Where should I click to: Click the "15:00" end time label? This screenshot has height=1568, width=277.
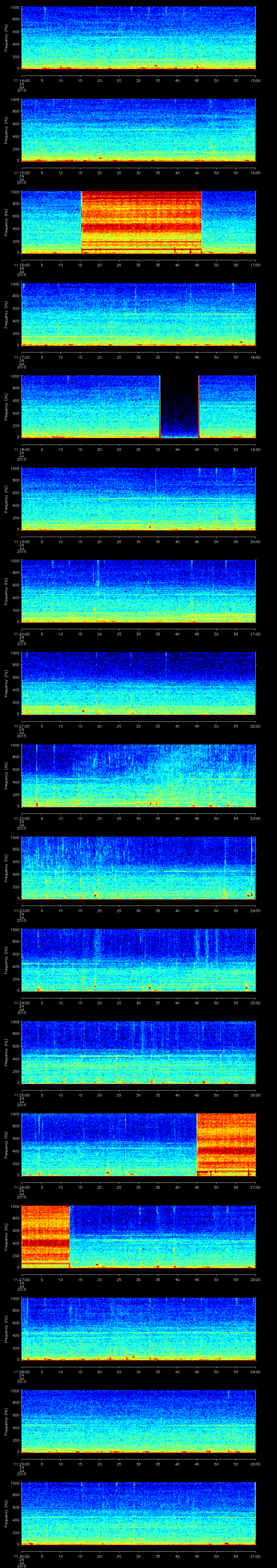pos(256,80)
